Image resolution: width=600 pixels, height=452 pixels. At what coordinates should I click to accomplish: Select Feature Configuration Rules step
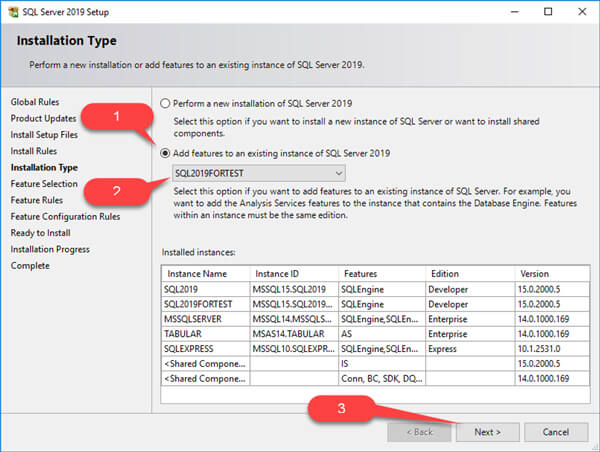(x=65, y=217)
